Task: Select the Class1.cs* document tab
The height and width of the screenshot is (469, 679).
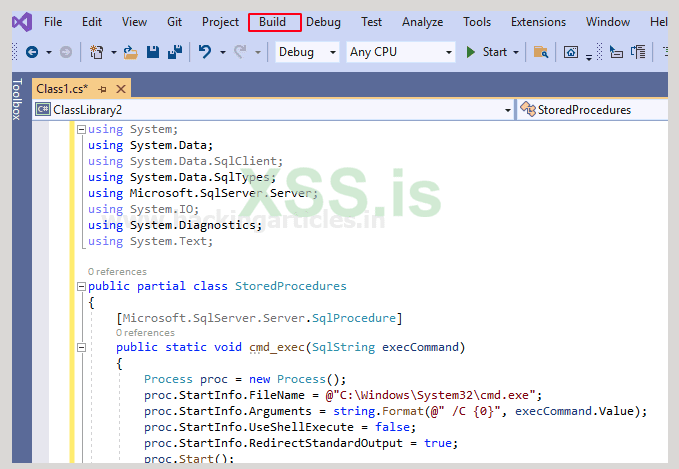Action: pos(62,89)
